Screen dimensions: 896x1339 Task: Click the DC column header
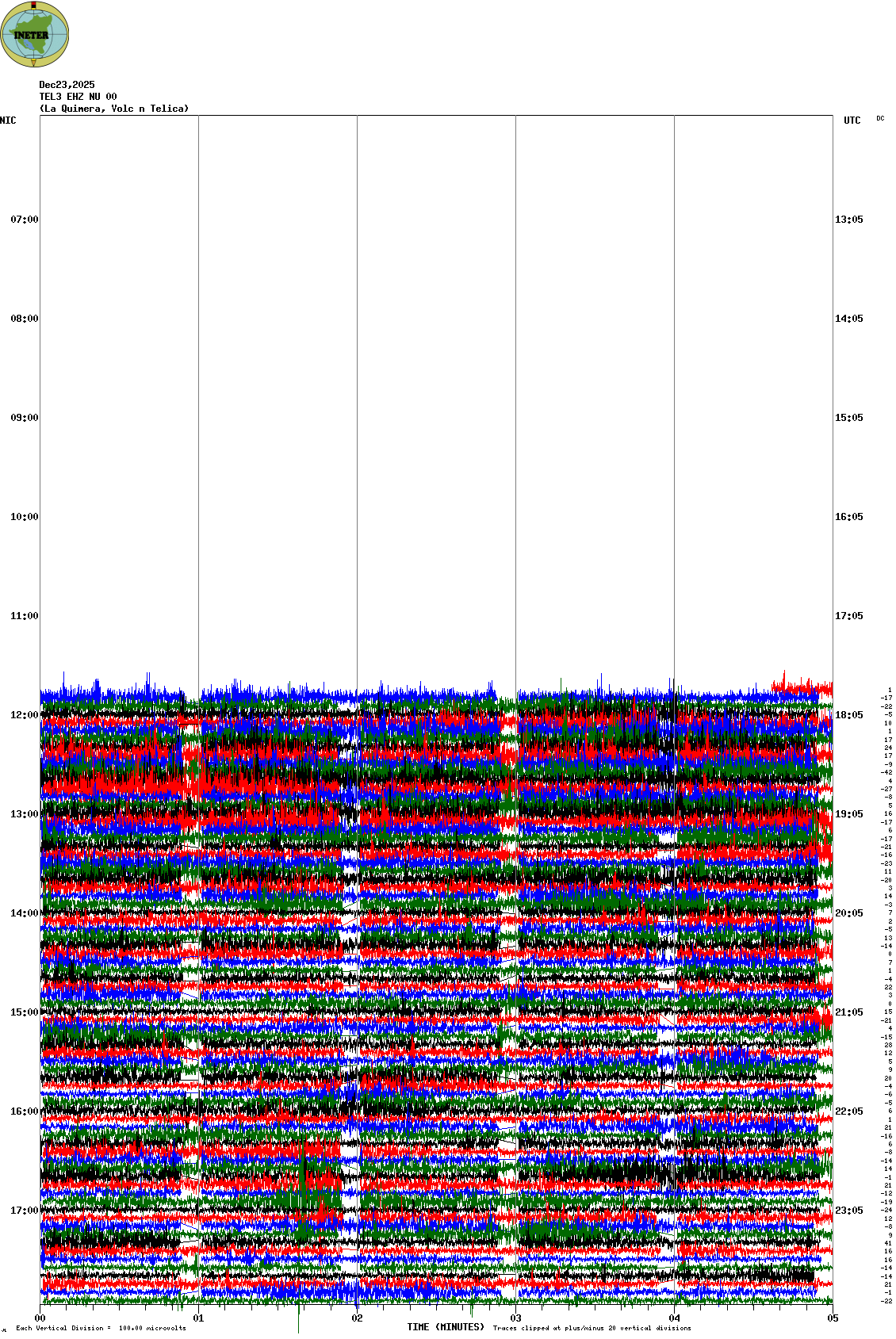[x=880, y=118]
